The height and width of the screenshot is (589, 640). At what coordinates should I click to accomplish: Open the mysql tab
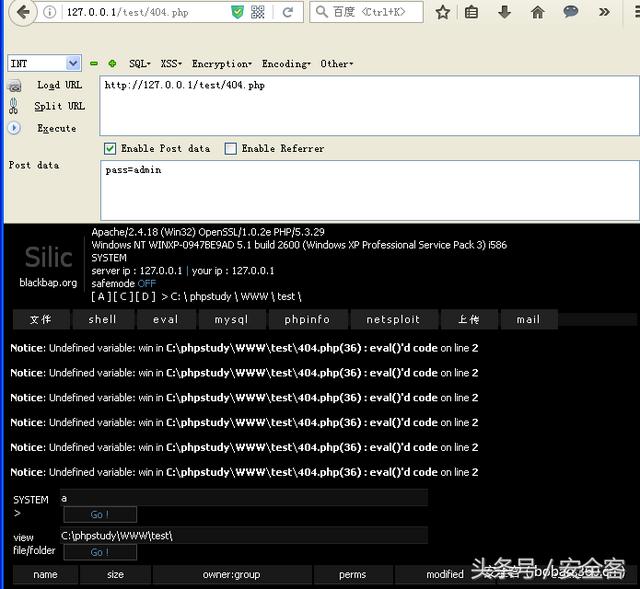232,319
